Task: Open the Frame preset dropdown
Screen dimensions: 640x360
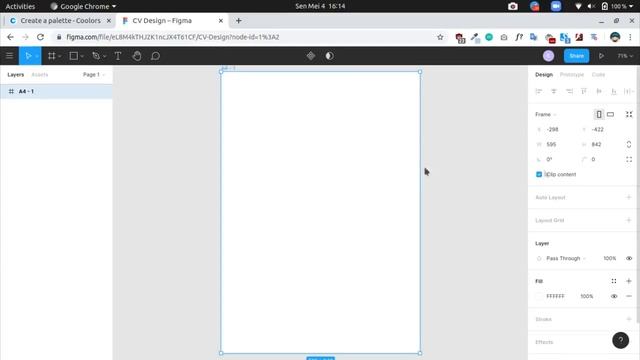Action: pos(546,114)
